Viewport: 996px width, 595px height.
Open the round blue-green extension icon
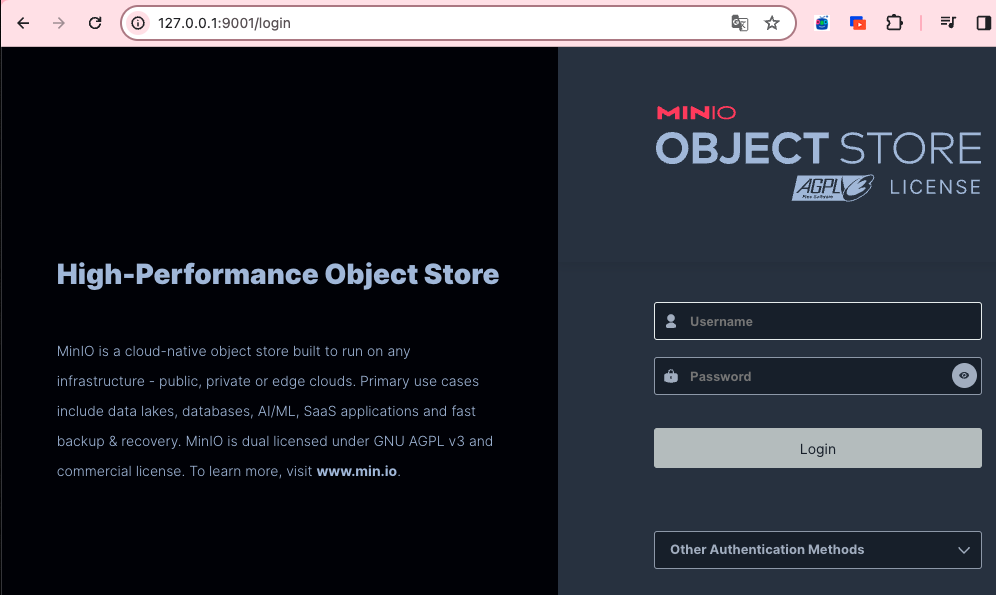(822, 23)
